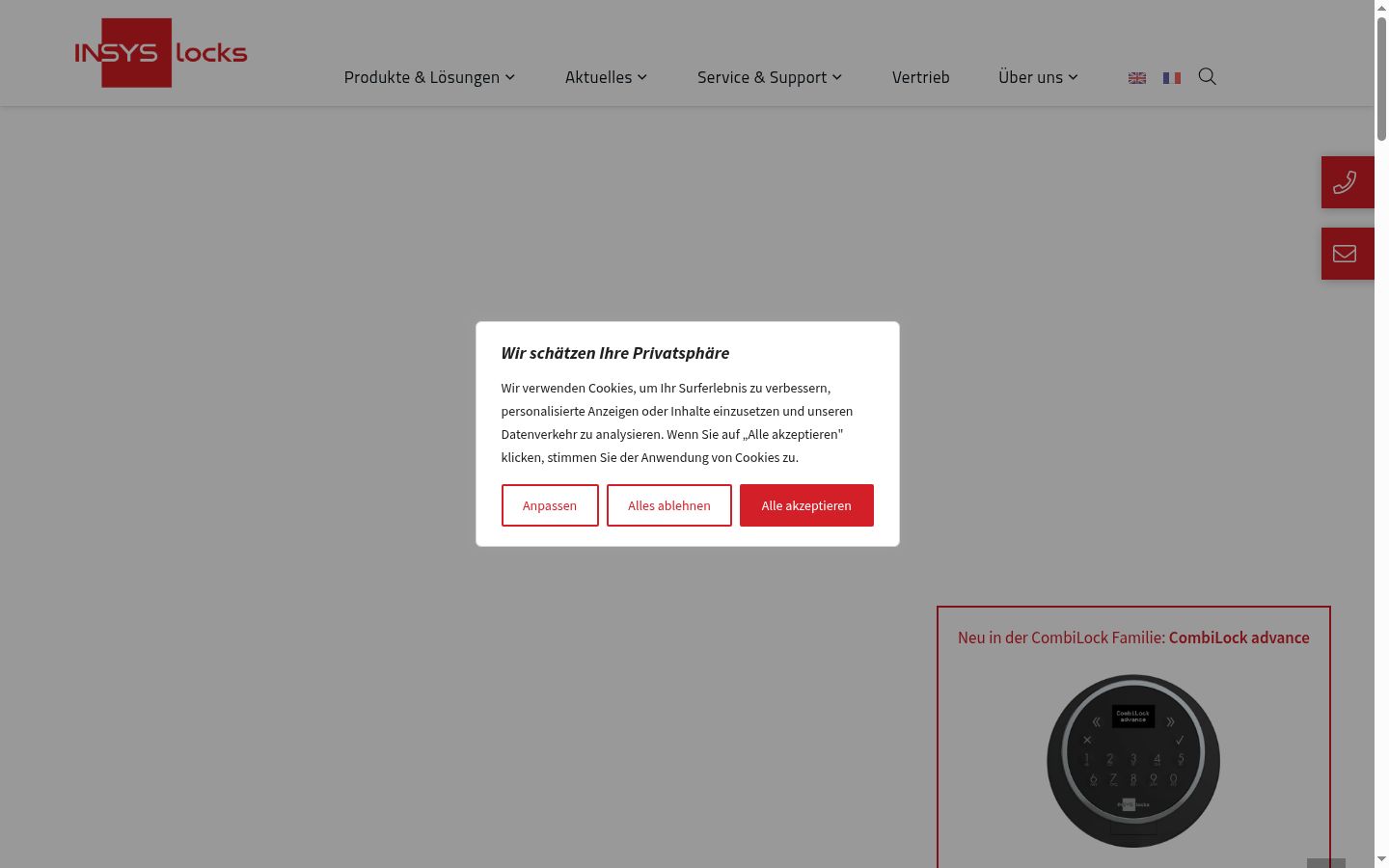This screenshot has height=868, width=1389.
Task: Click the red email envelope icon
Action: pyautogui.click(x=1348, y=254)
